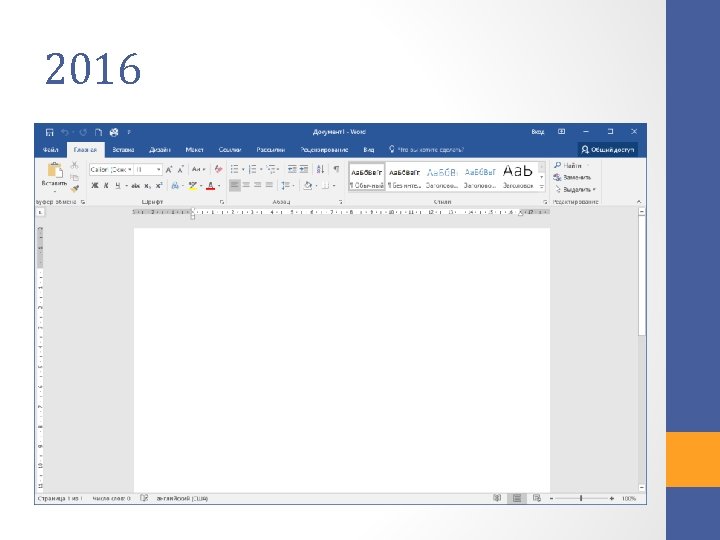Open the Calibri font name dropdown
This screenshot has width=720, height=540.
point(130,170)
